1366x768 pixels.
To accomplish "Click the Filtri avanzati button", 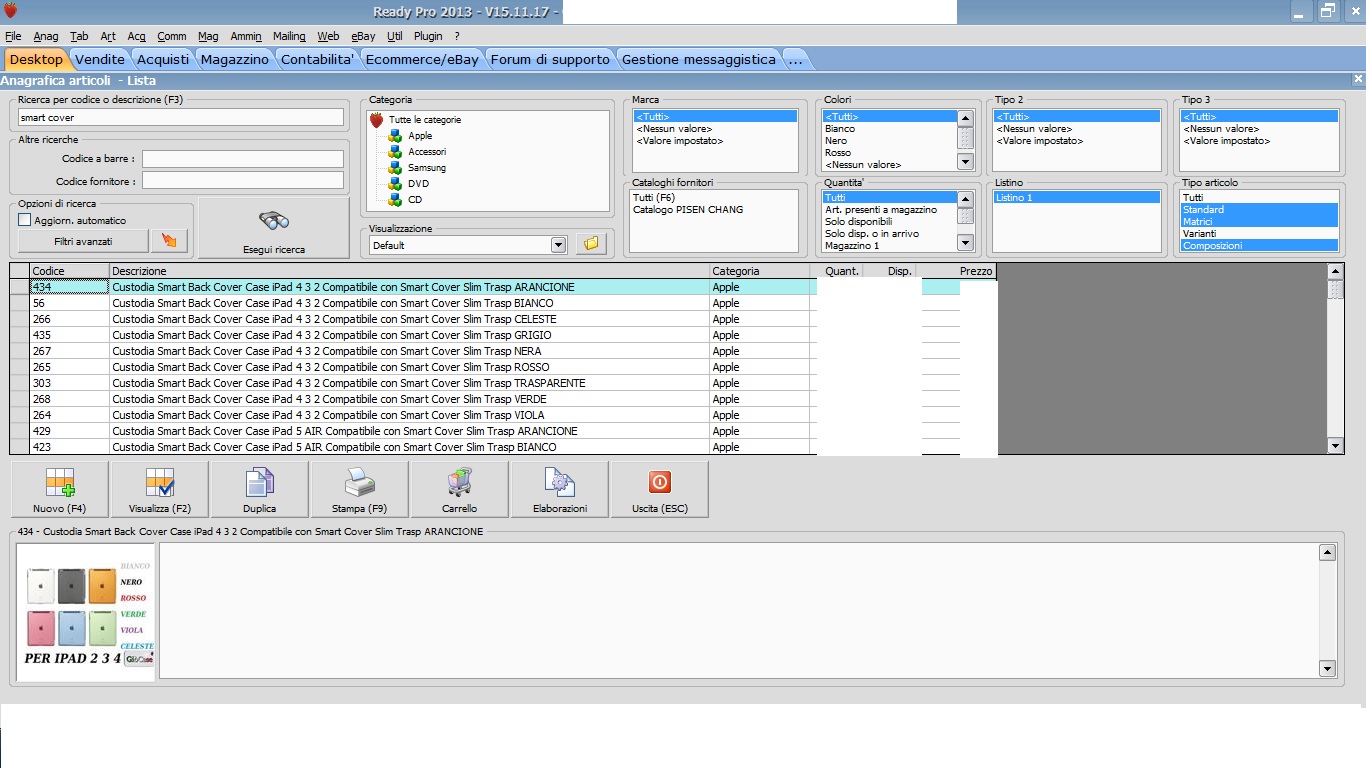I will 83,241.
